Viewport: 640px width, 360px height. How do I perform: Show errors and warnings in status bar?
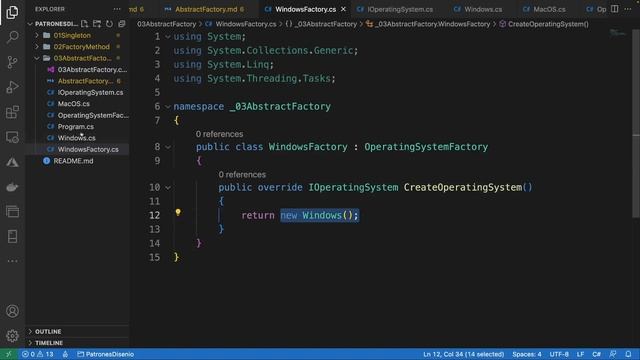38,354
